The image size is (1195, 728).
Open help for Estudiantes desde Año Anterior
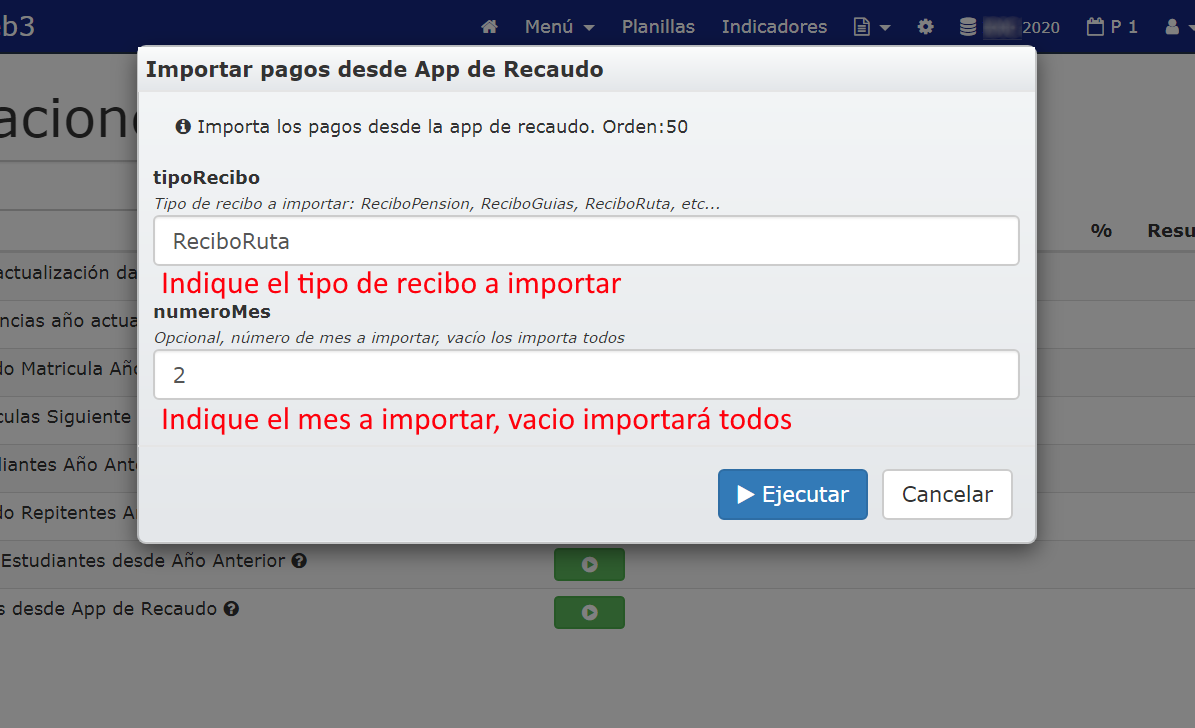pyautogui.click(x=300, y=561)
